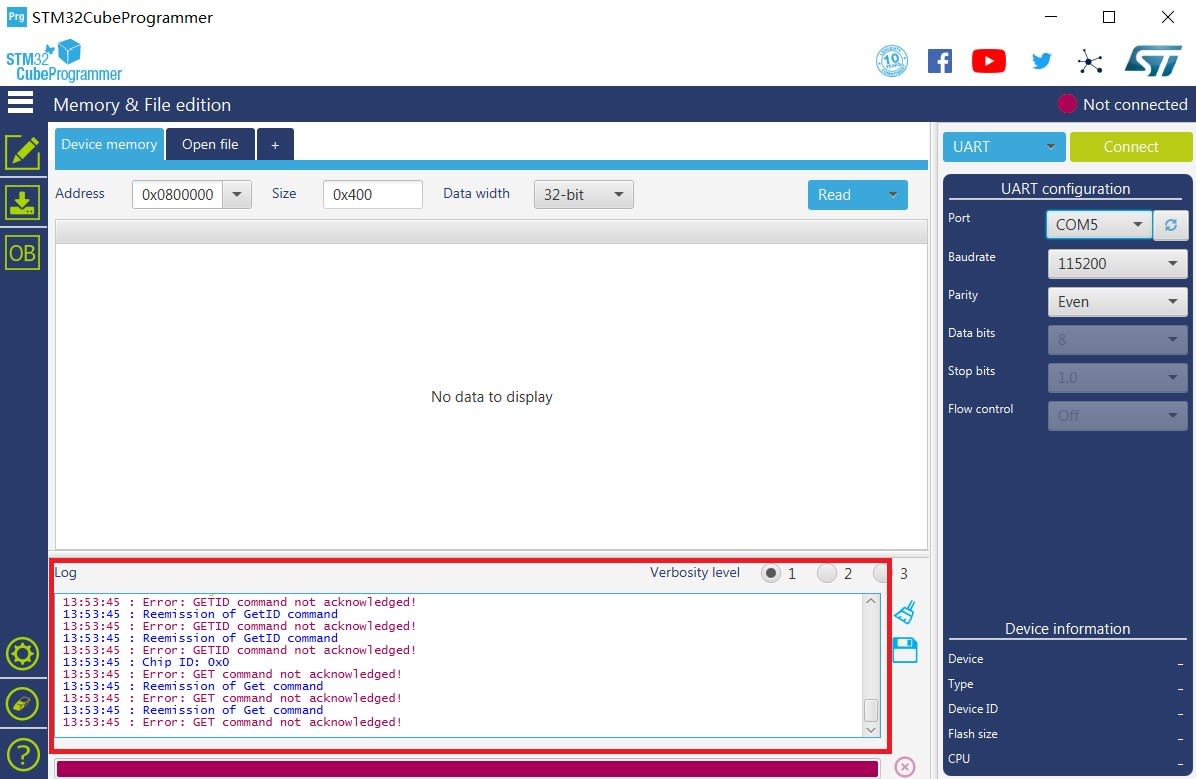The width and height of the screenshot is (1196, 779).
Task: Open settings gear in sidebar
Action: click(x=23, y=654)
